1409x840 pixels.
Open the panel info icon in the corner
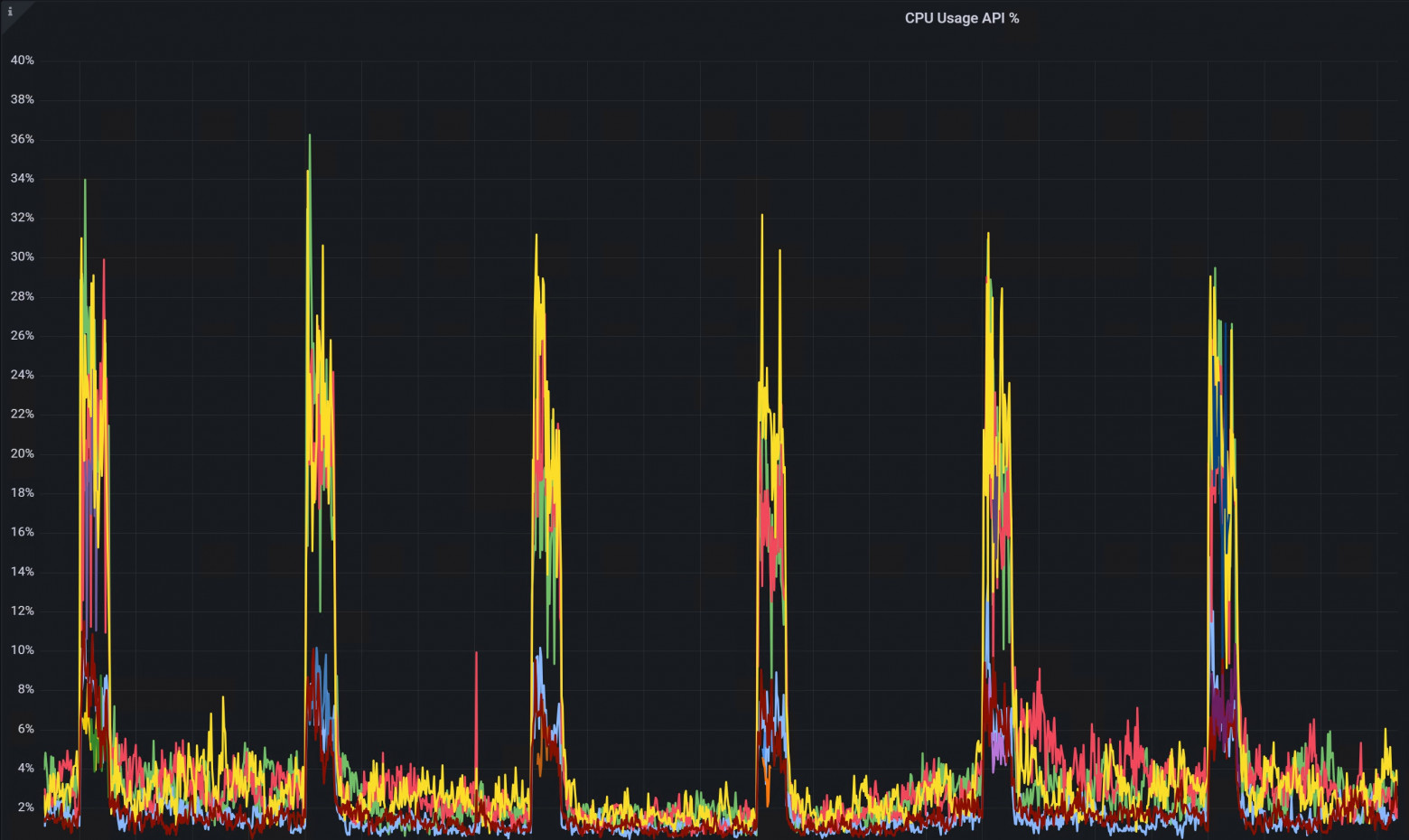coord(10,12)
